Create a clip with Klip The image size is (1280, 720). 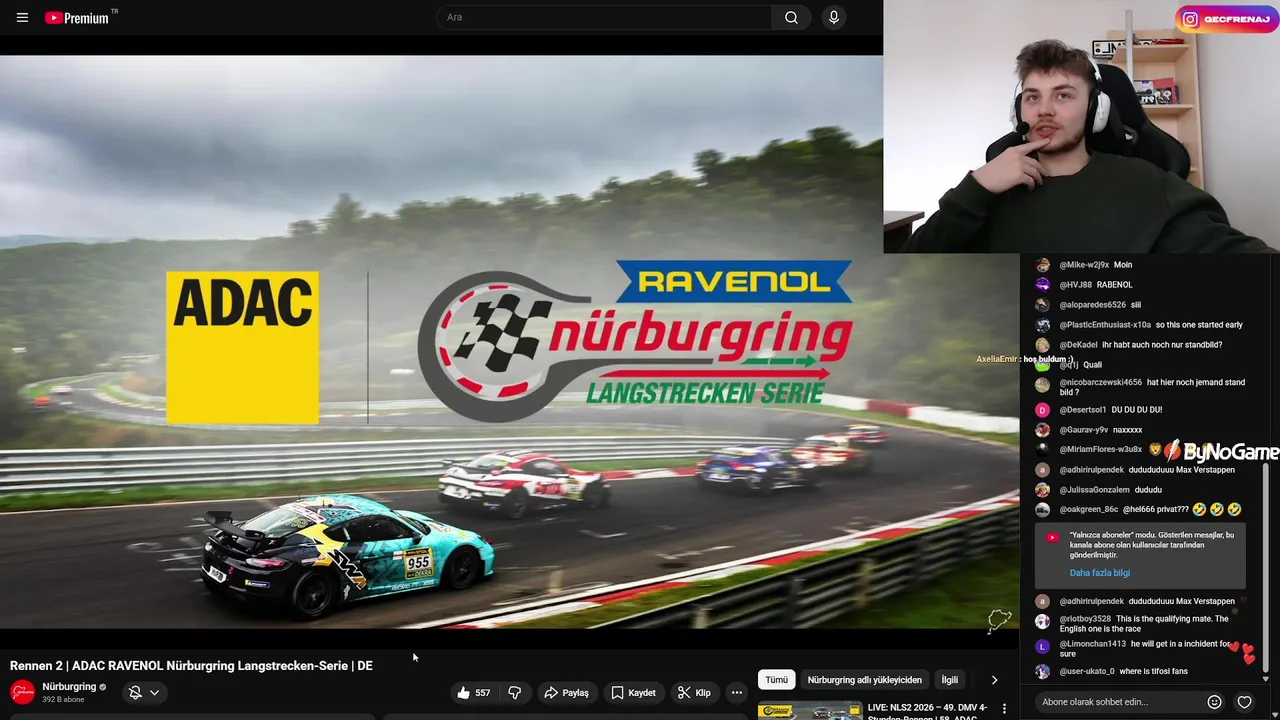tap(694, 692)
